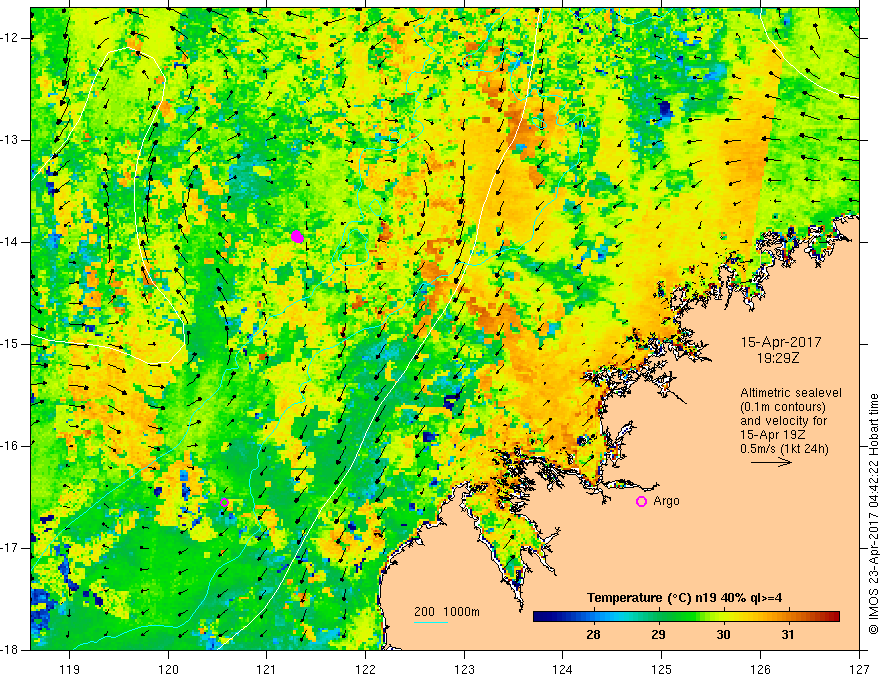Click the 'Altimetric sealevel' legend text
The height and width of the screenshot is (680, 880).
(x=791, y=393)
